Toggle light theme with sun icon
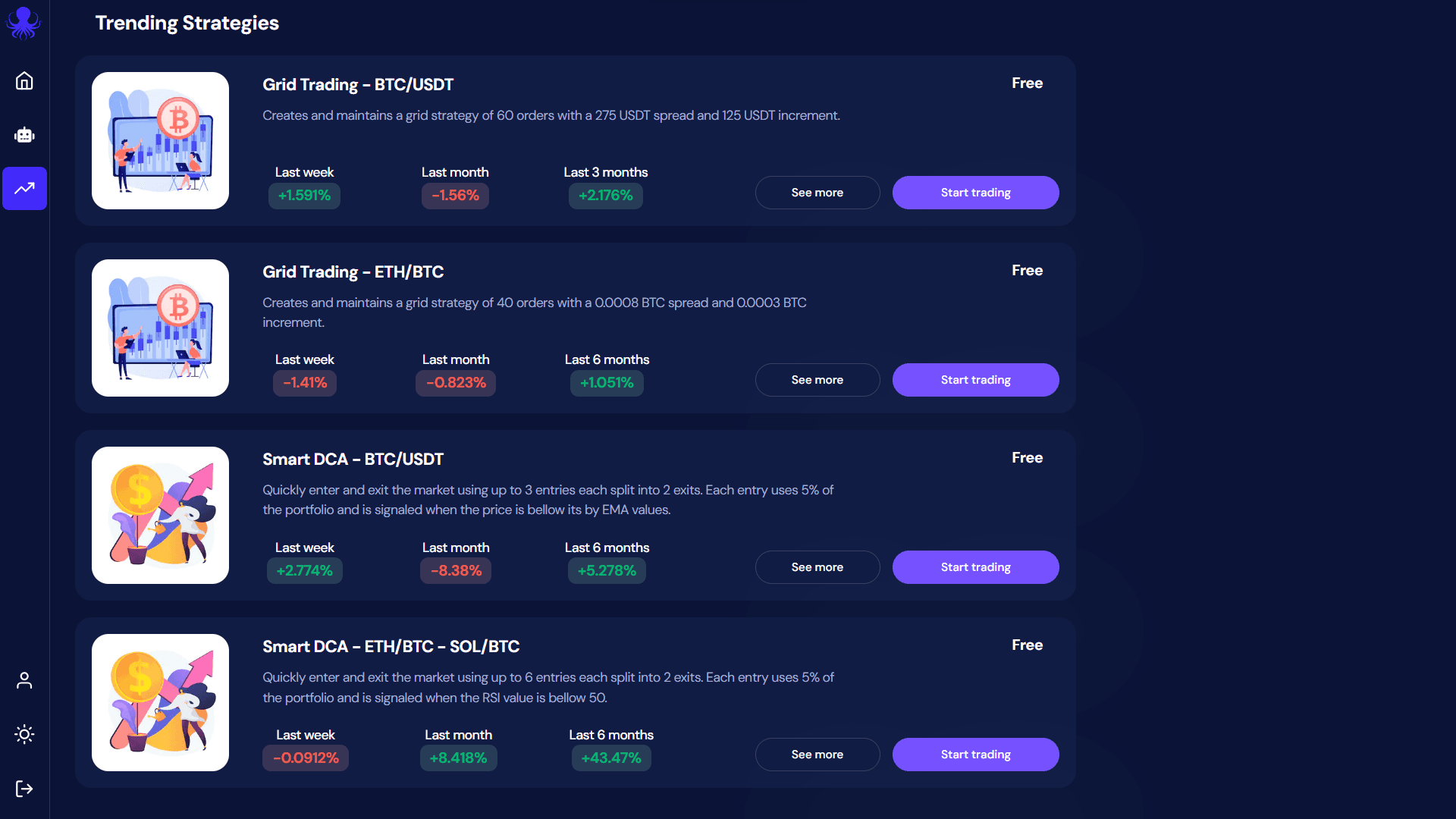The height and width of the screenshot is (819, 1456). click(x=24, y=734)
